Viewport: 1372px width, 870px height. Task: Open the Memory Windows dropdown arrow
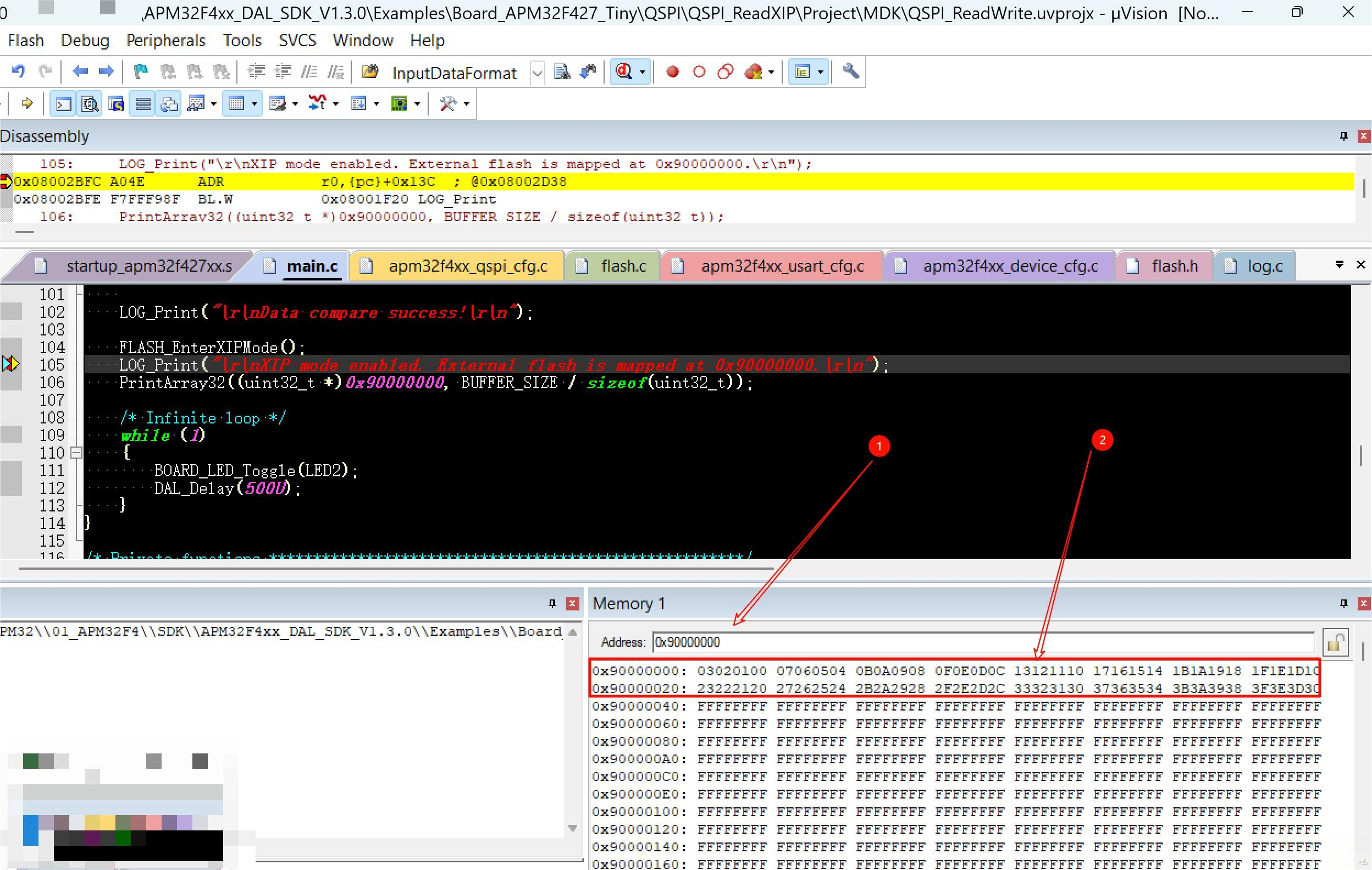(254, 104)
